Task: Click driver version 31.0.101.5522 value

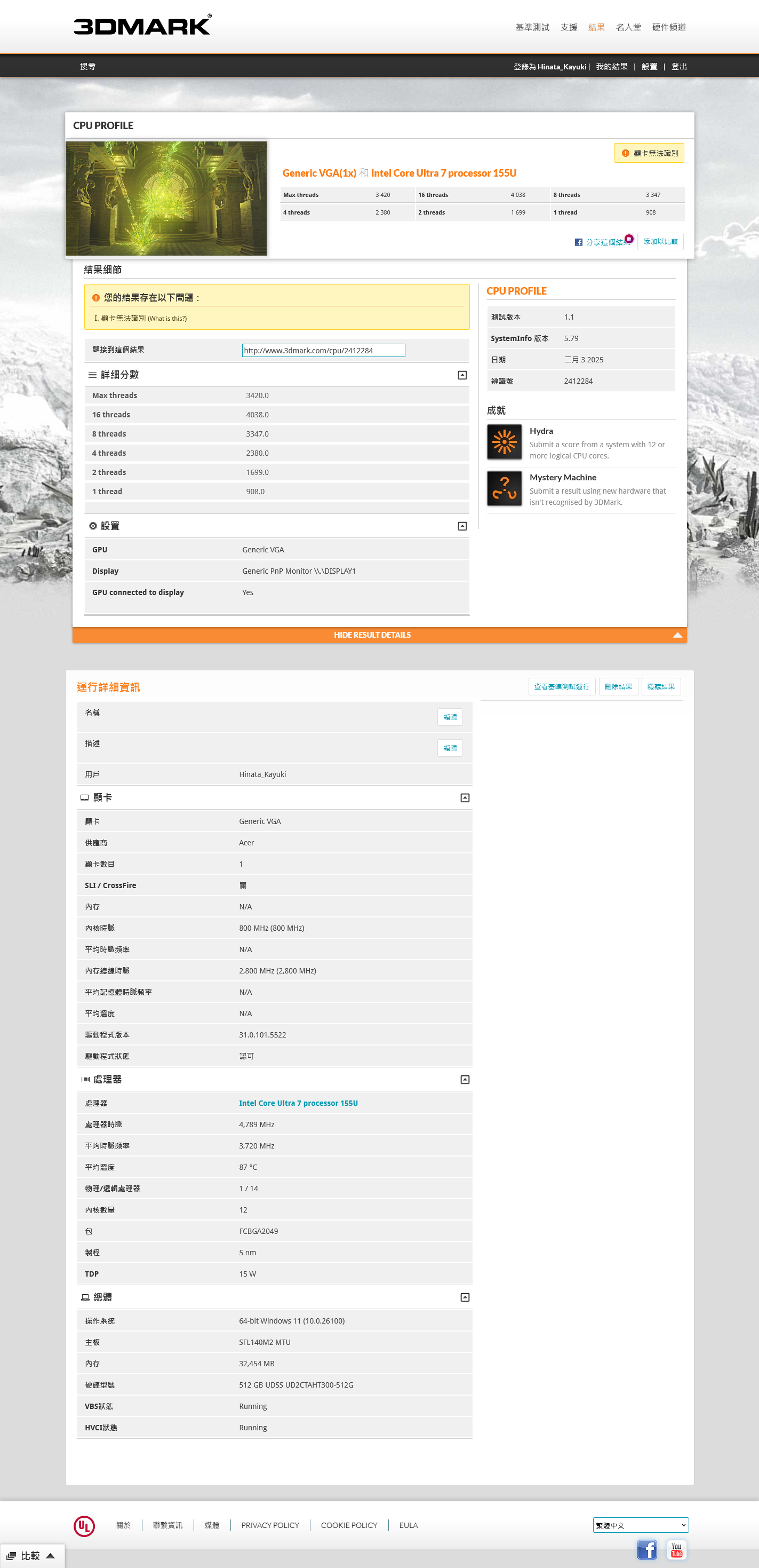Action: (x=262, y=1035)
